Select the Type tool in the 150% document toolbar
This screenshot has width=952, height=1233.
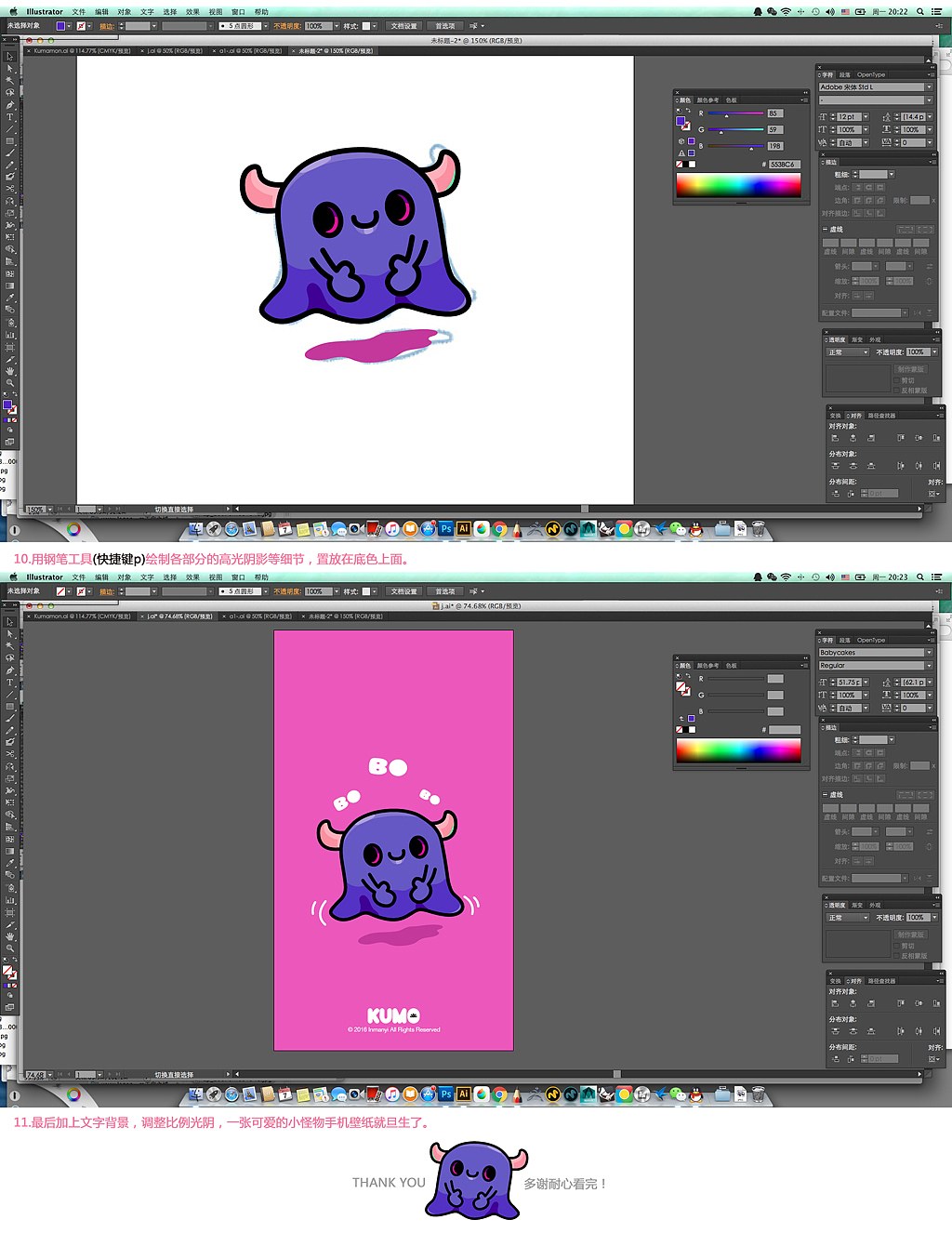coord(10,117)
